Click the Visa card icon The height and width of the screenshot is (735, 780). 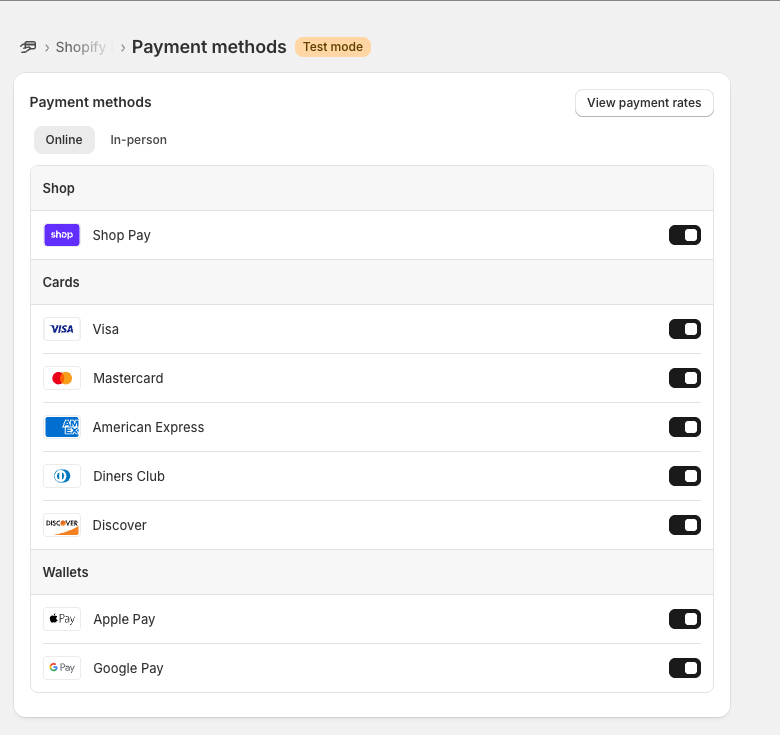click(x=62, y=329)
